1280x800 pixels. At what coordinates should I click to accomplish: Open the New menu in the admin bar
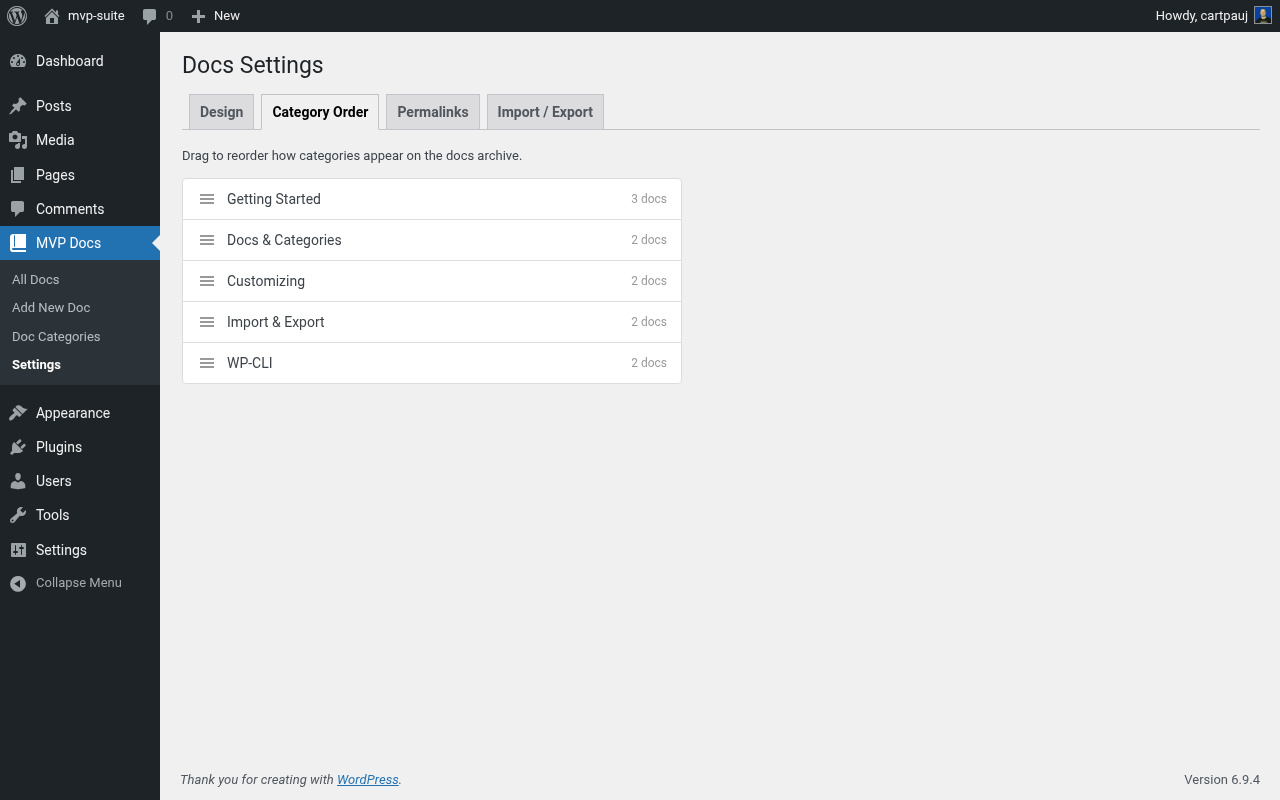215,15
